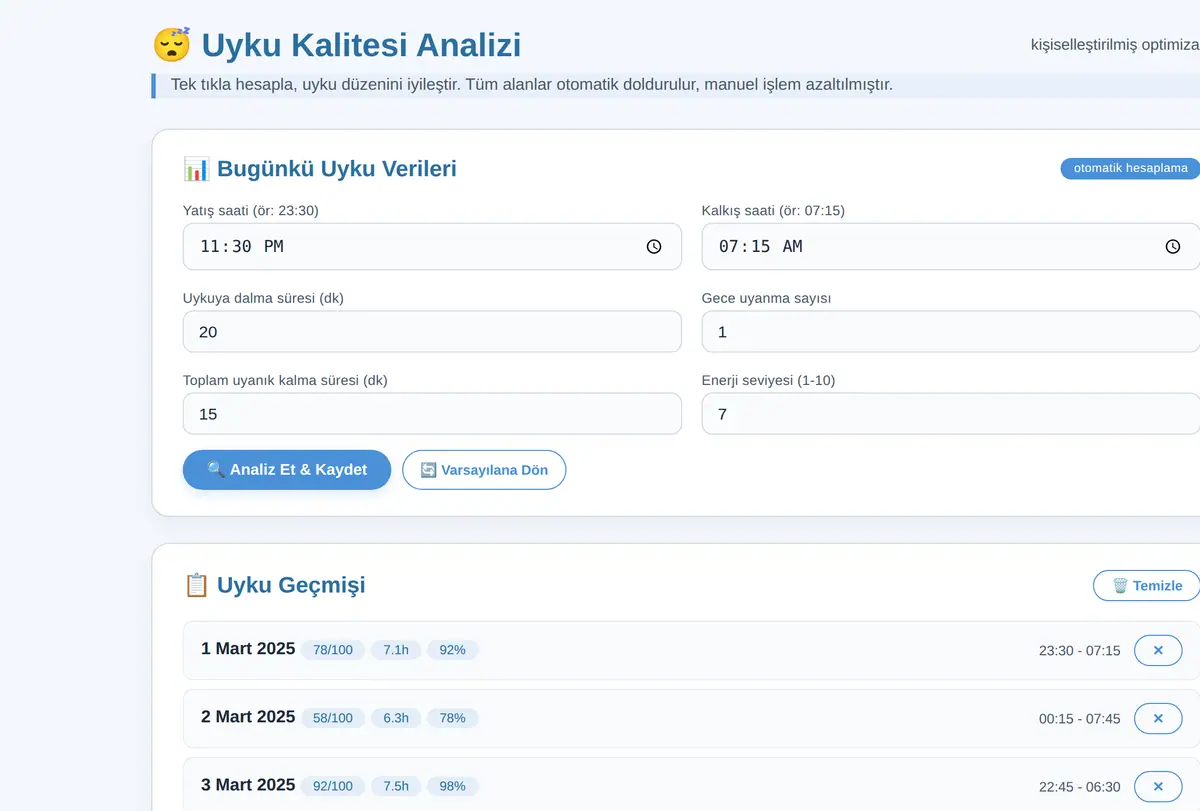Click the 00:15 - 07:45 time range
Viewport: 1200px width, 811px height.
point(1080,719)
